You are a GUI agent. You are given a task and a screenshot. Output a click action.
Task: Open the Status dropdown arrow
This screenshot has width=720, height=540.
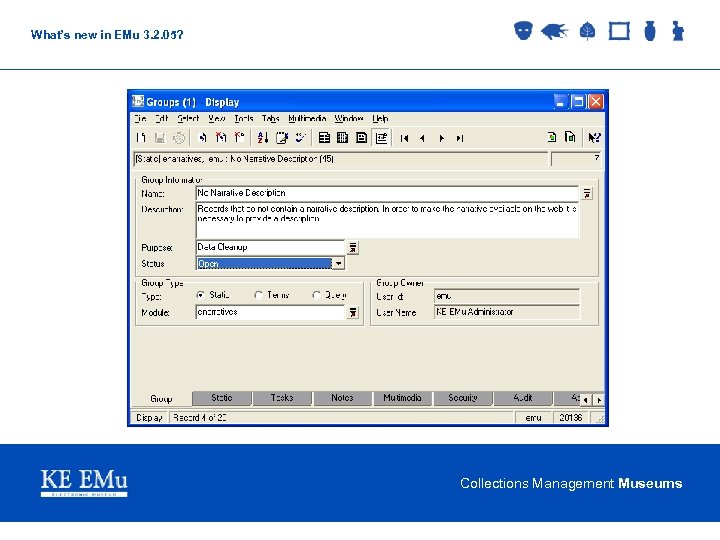pos(338,264)
